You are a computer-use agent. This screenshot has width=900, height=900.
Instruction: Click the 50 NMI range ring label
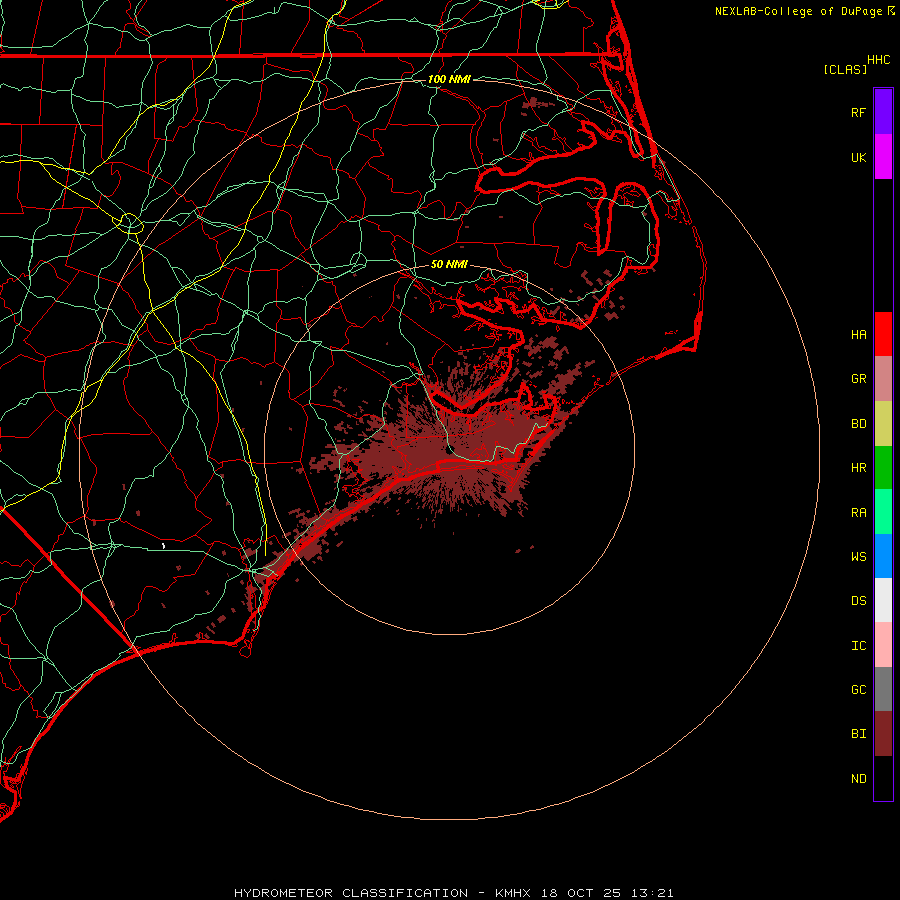pos(449,264)
